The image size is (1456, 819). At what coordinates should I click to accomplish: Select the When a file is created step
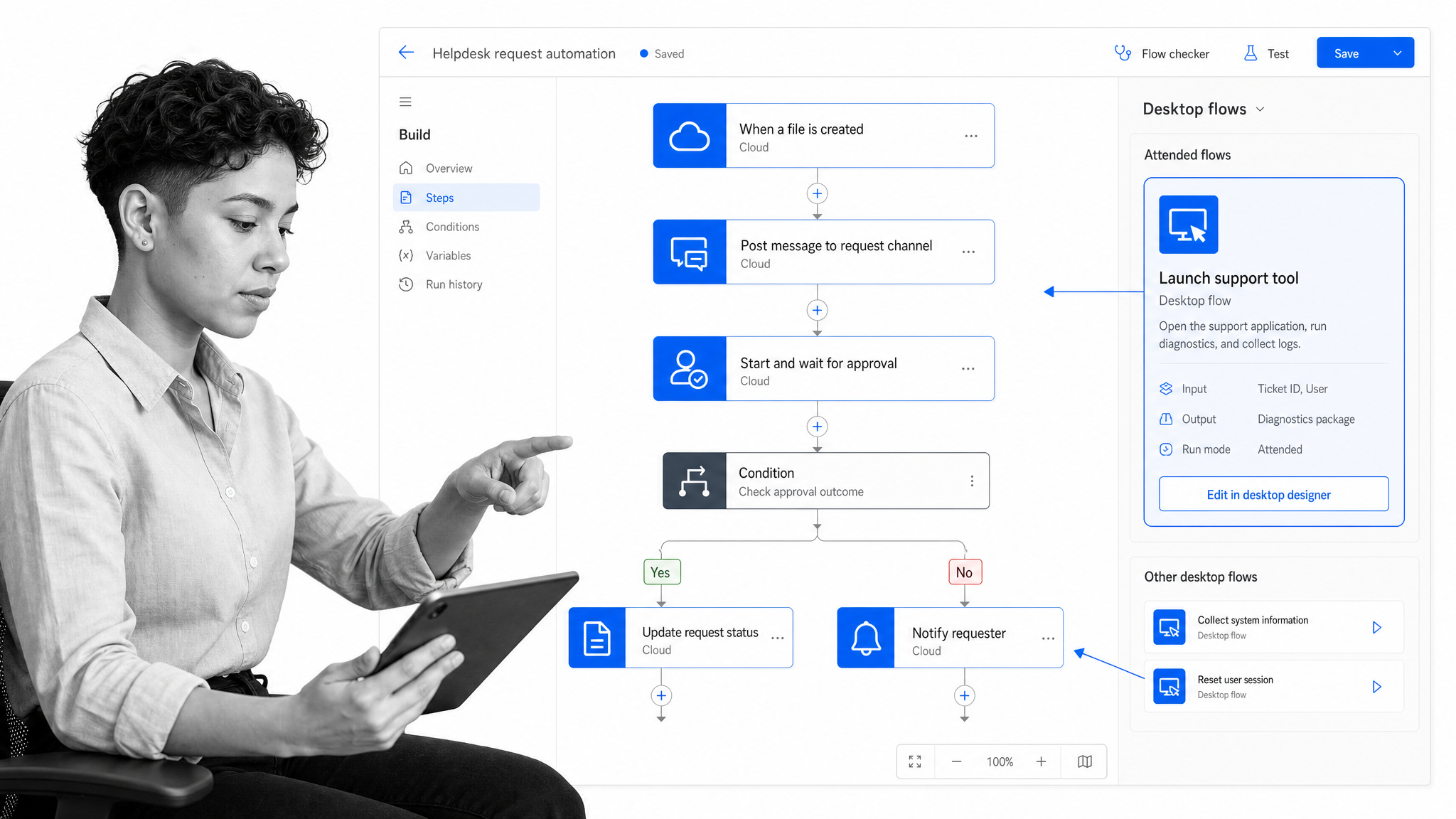click(823, 136)
